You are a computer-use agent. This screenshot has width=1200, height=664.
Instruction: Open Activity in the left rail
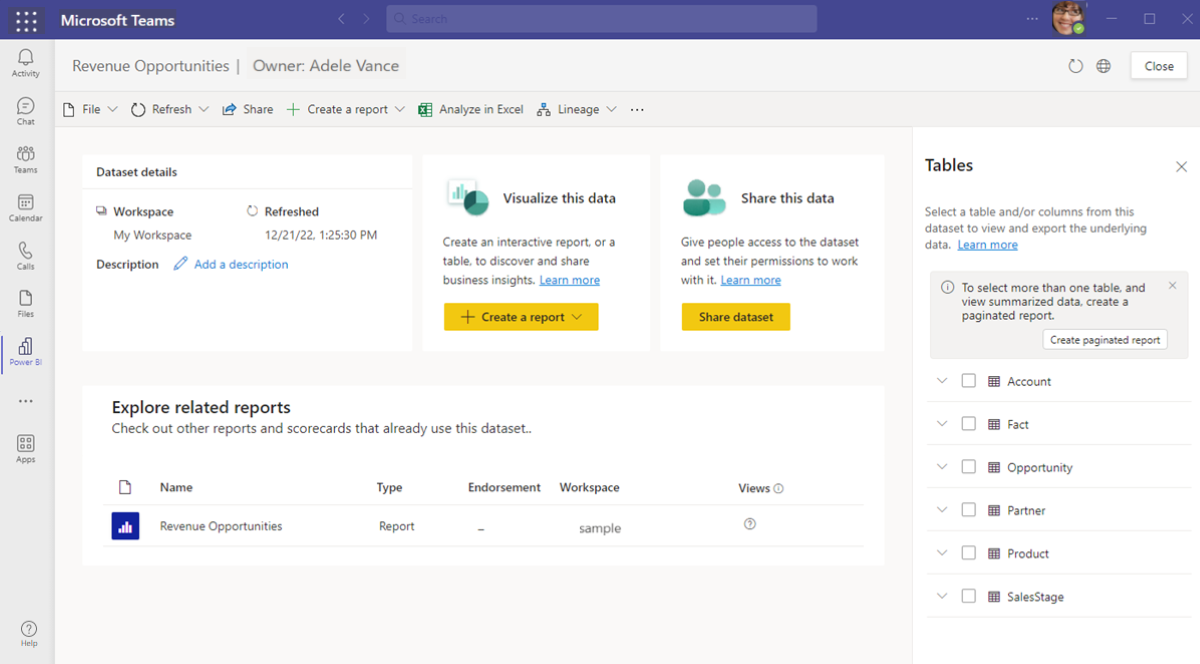pos(26,63)
